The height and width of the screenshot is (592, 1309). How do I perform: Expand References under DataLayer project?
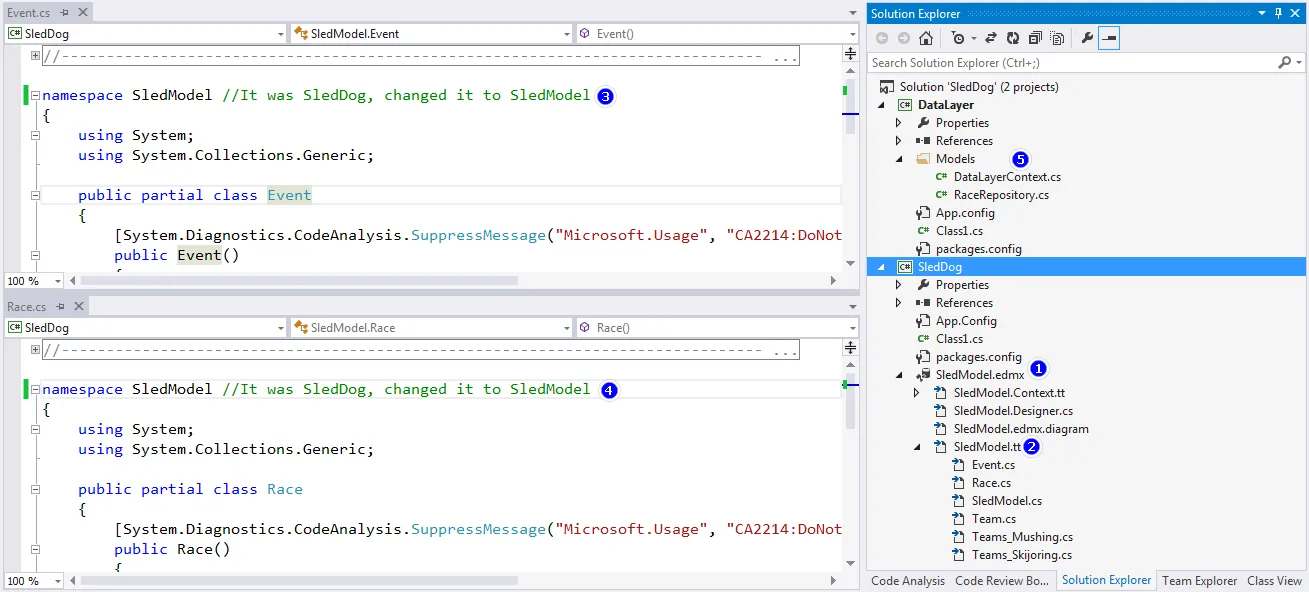click(899, 141)
